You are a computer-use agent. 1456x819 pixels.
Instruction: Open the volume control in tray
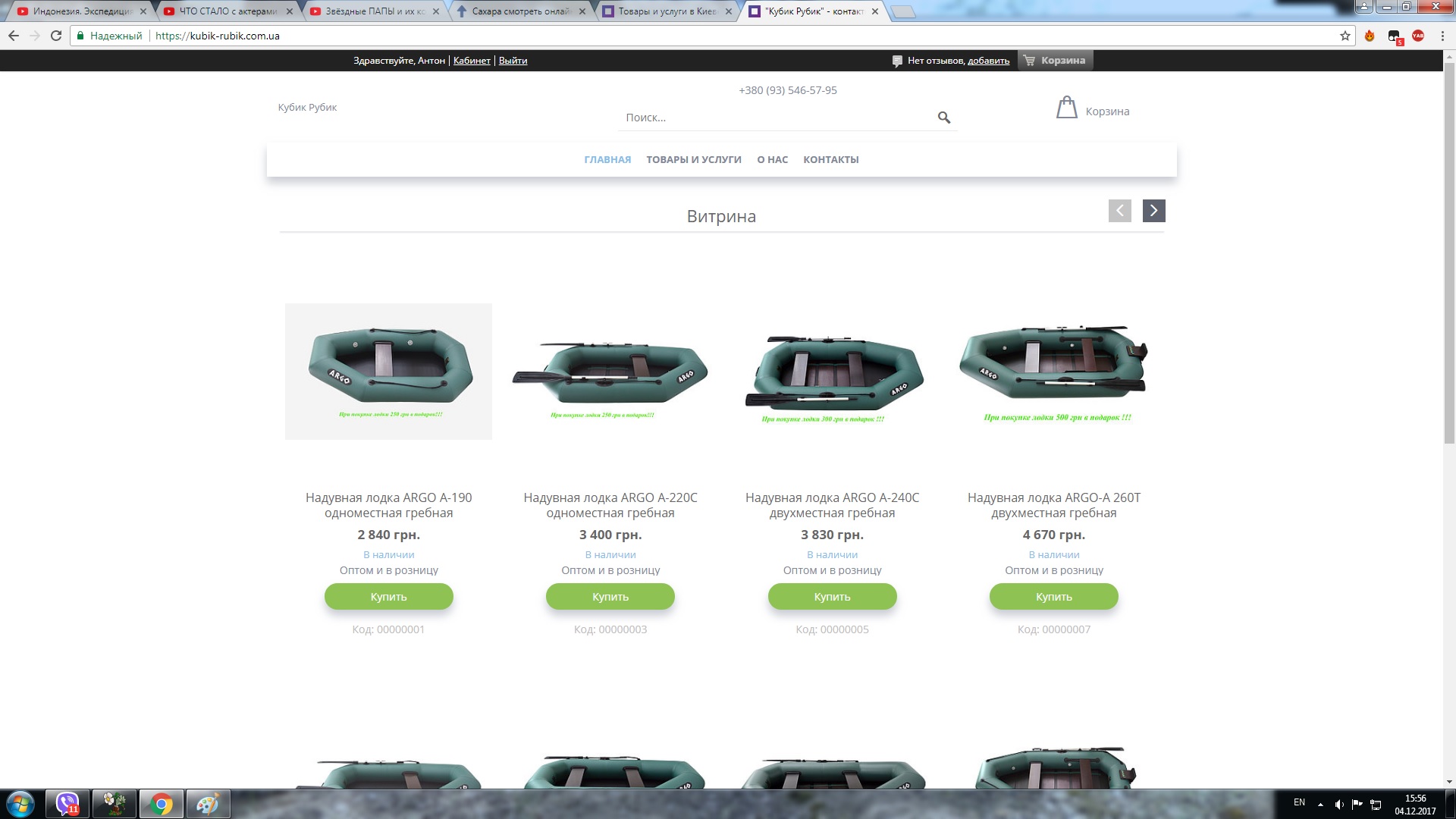(1339, 804)
